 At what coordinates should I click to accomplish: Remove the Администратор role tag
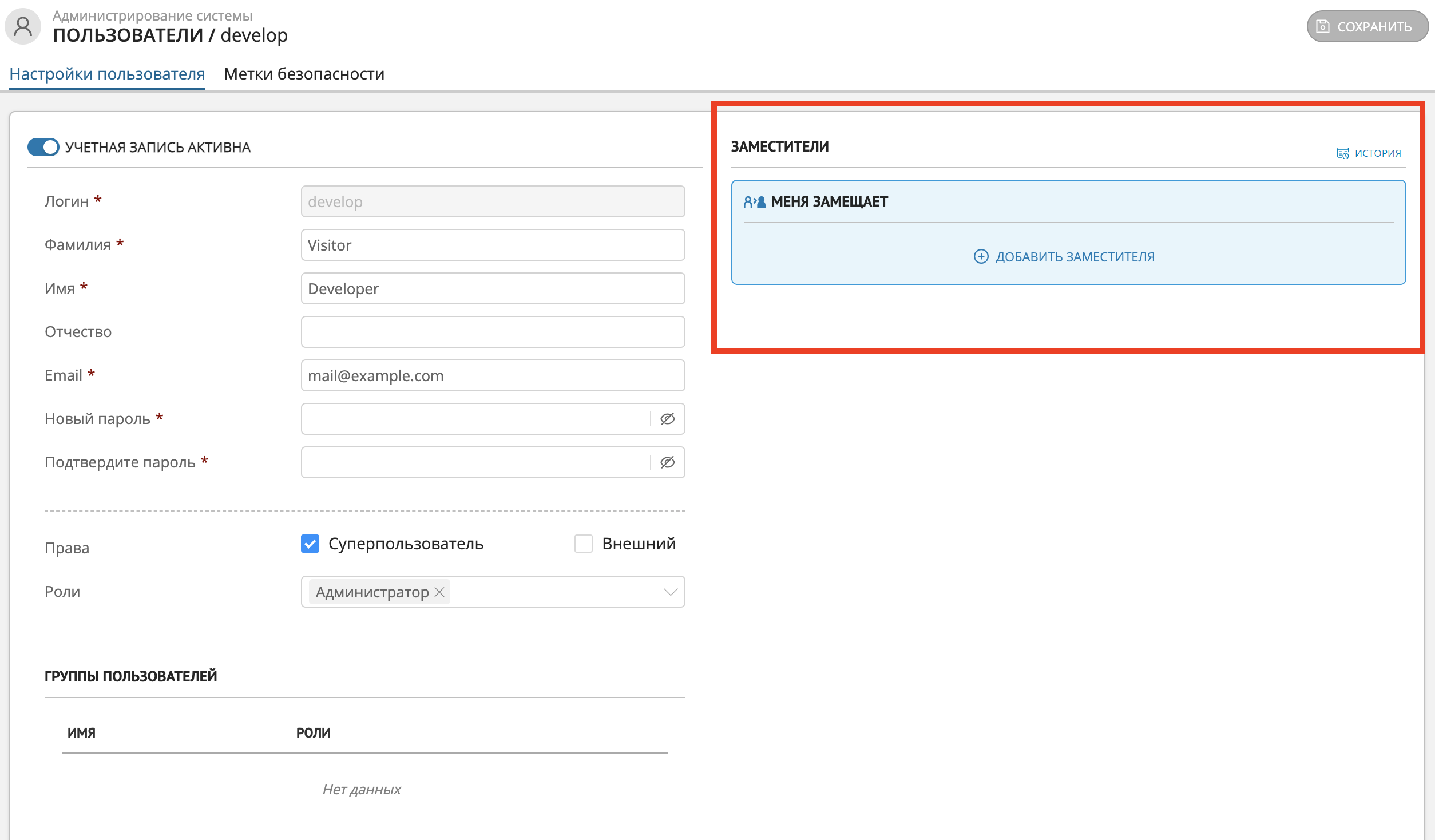[439, 592]
